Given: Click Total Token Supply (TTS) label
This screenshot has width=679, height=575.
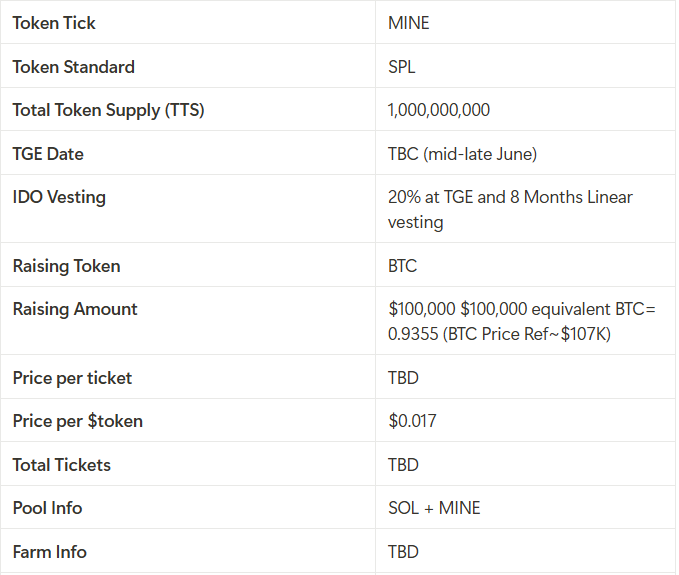Looking at the screenshot, I should (x=108, y=110).
